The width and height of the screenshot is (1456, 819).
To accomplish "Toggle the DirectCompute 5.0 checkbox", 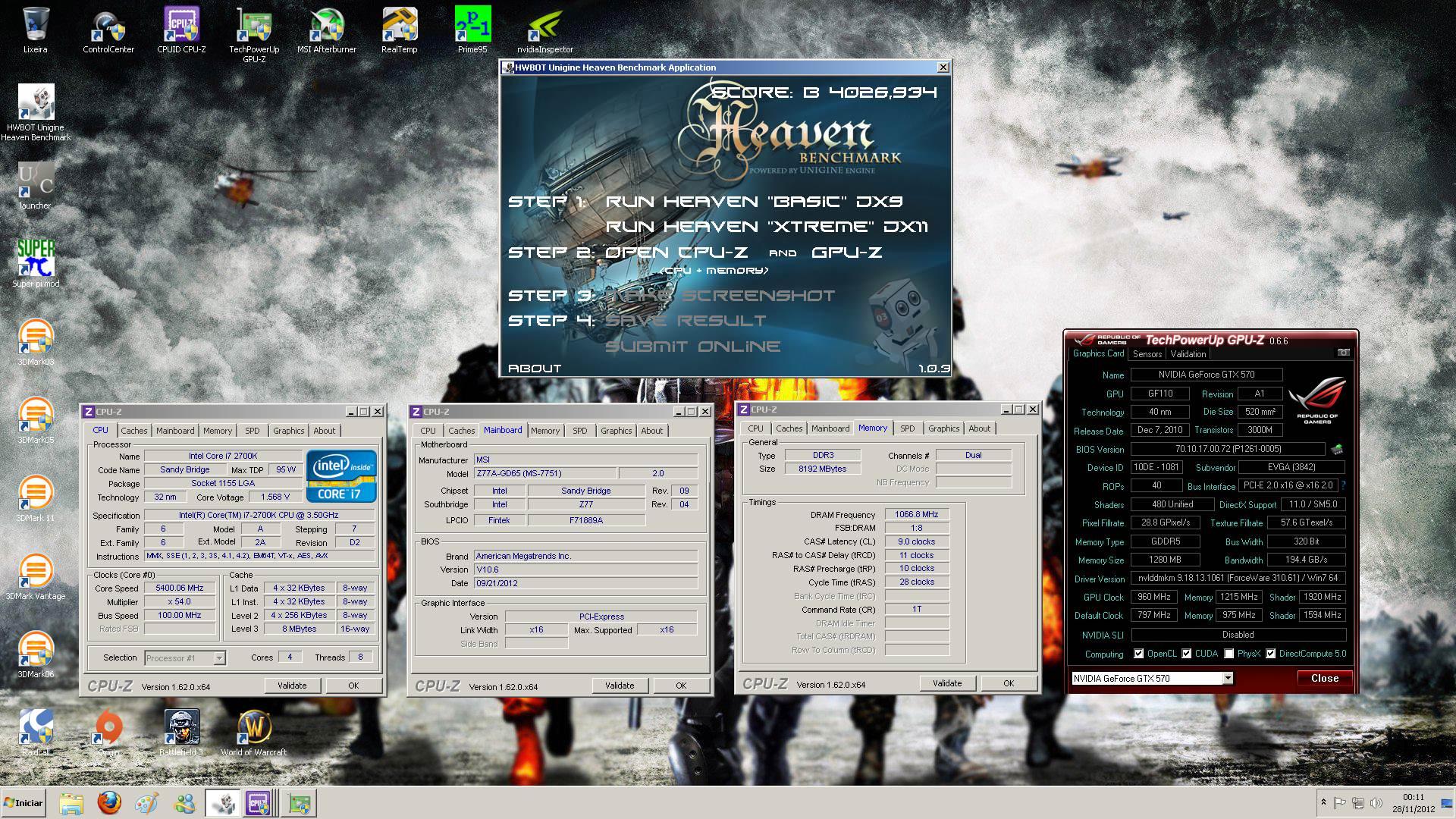I will click(x=1271, y=654).
